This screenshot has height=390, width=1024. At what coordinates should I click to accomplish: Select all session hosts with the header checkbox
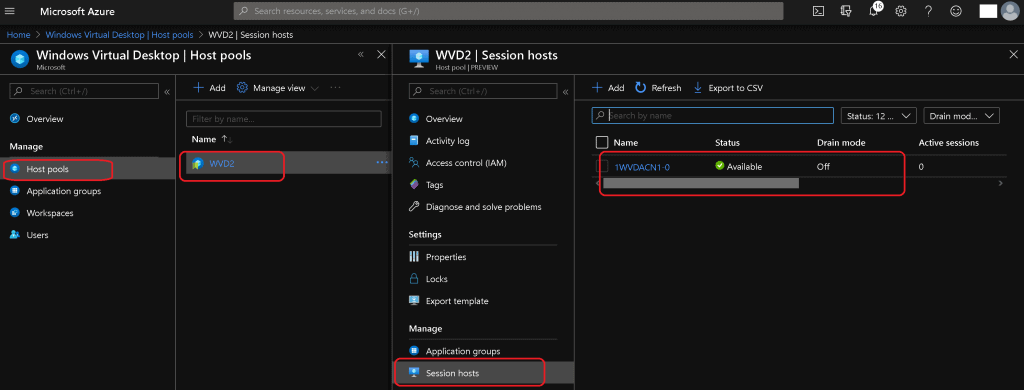(x=602, y=142)
